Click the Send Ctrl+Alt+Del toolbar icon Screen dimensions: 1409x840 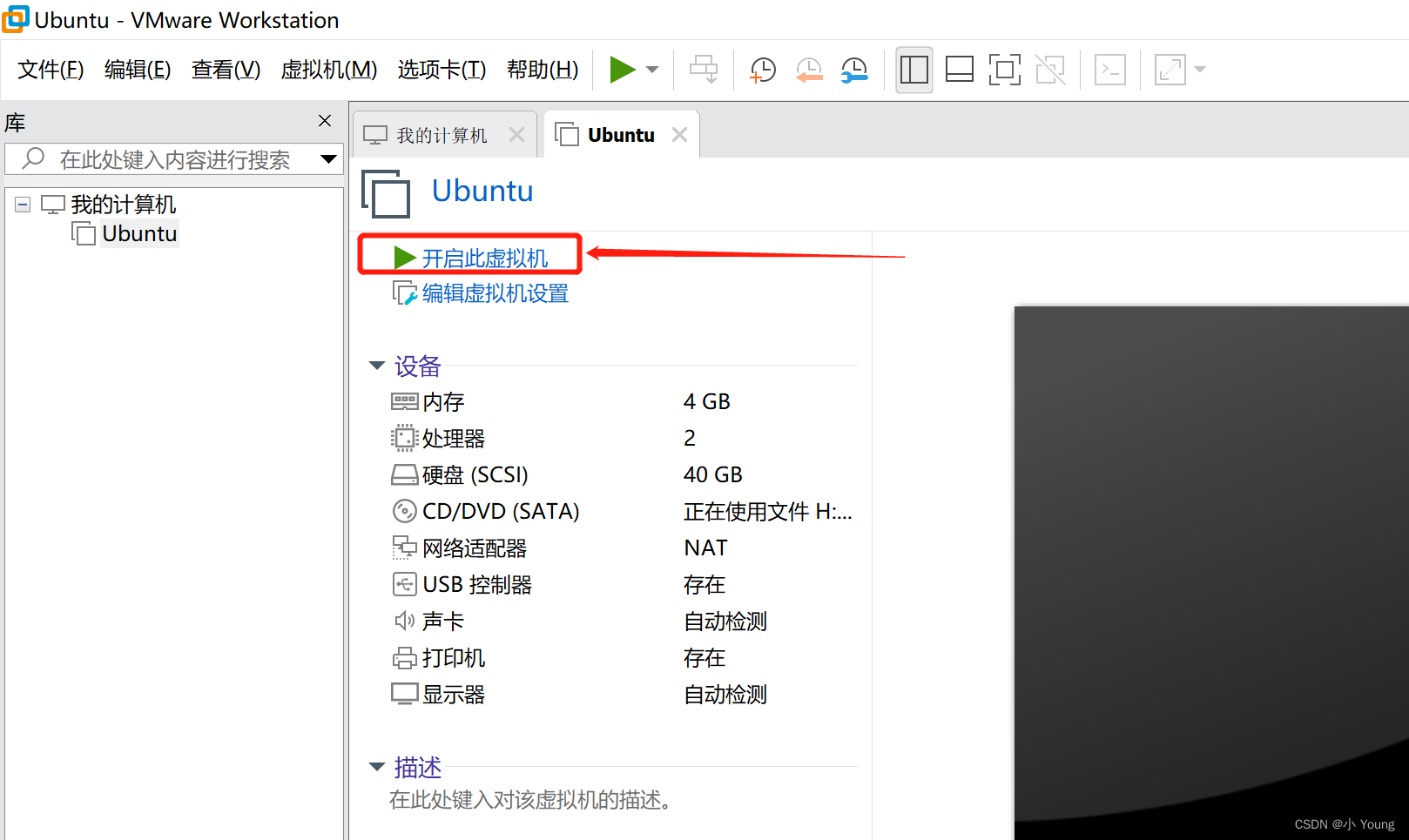click(x=704, y=70)
